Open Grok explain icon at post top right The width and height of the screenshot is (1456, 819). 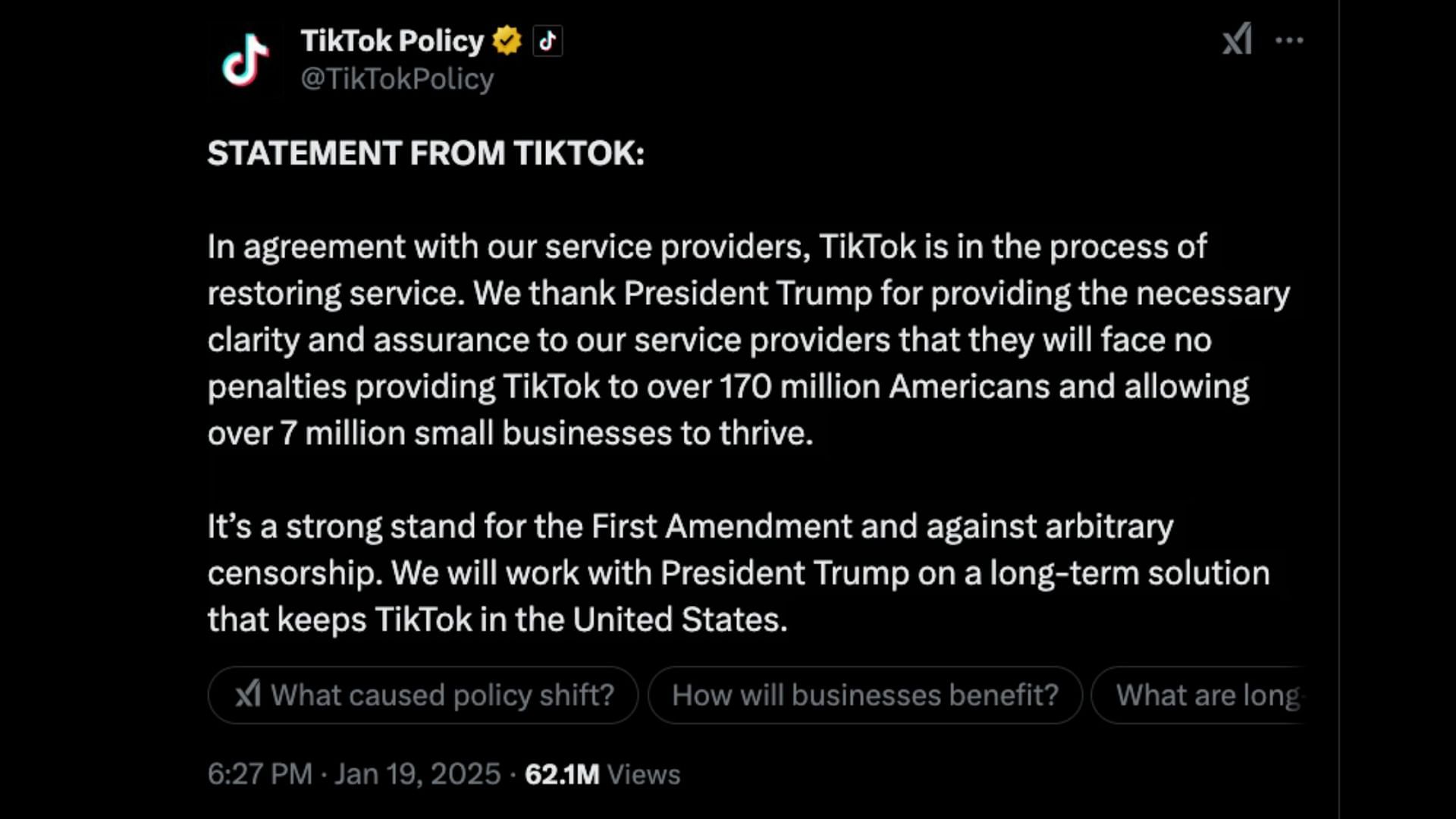1237,39
